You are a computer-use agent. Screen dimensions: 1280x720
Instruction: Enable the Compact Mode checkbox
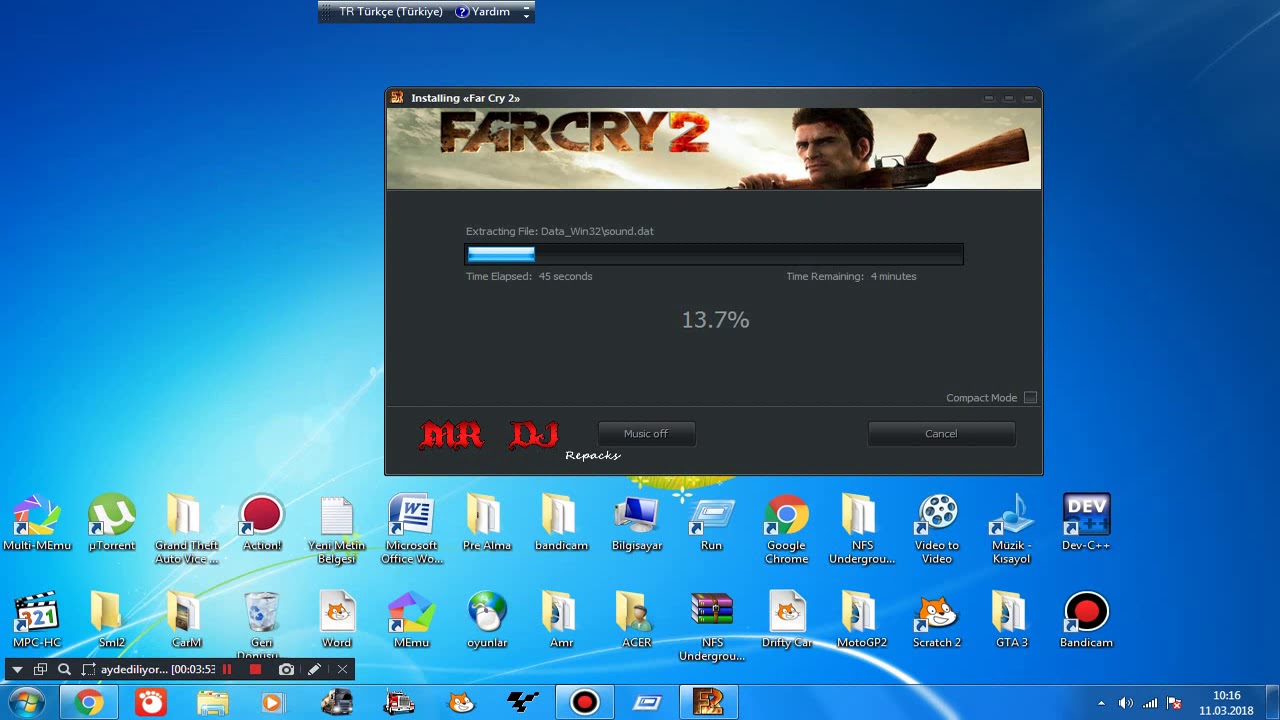[1030, 397]
